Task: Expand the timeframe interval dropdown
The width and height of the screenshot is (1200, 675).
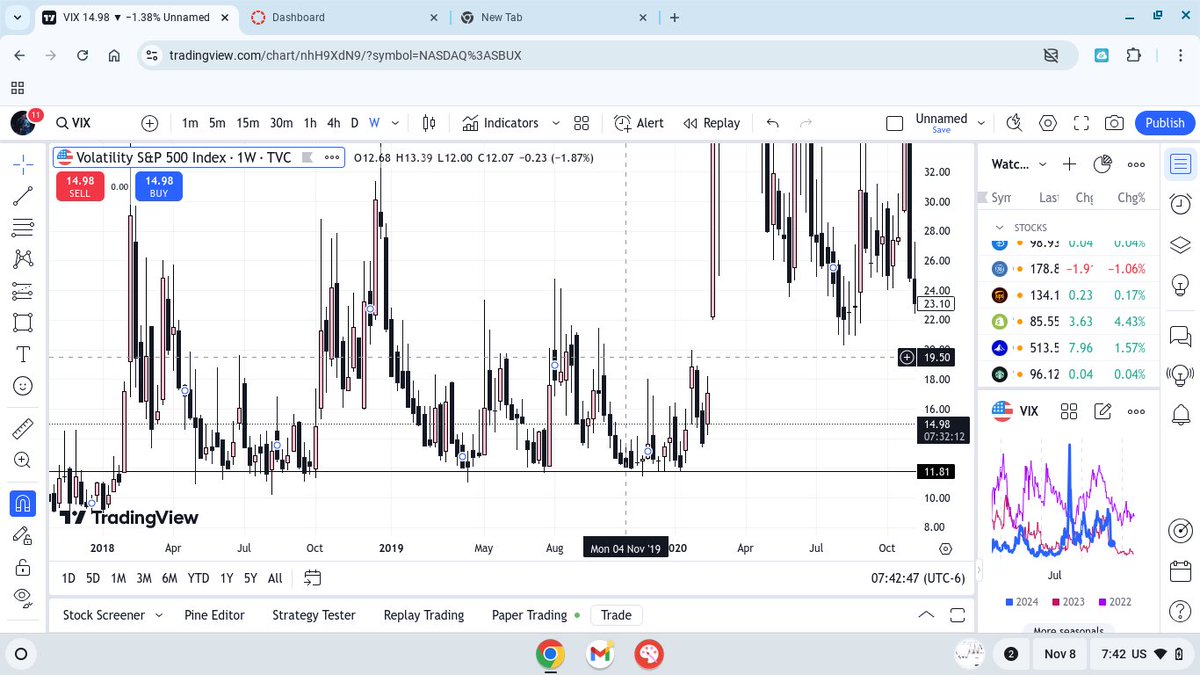Action: pyautogui.click(x=395, y=123)
